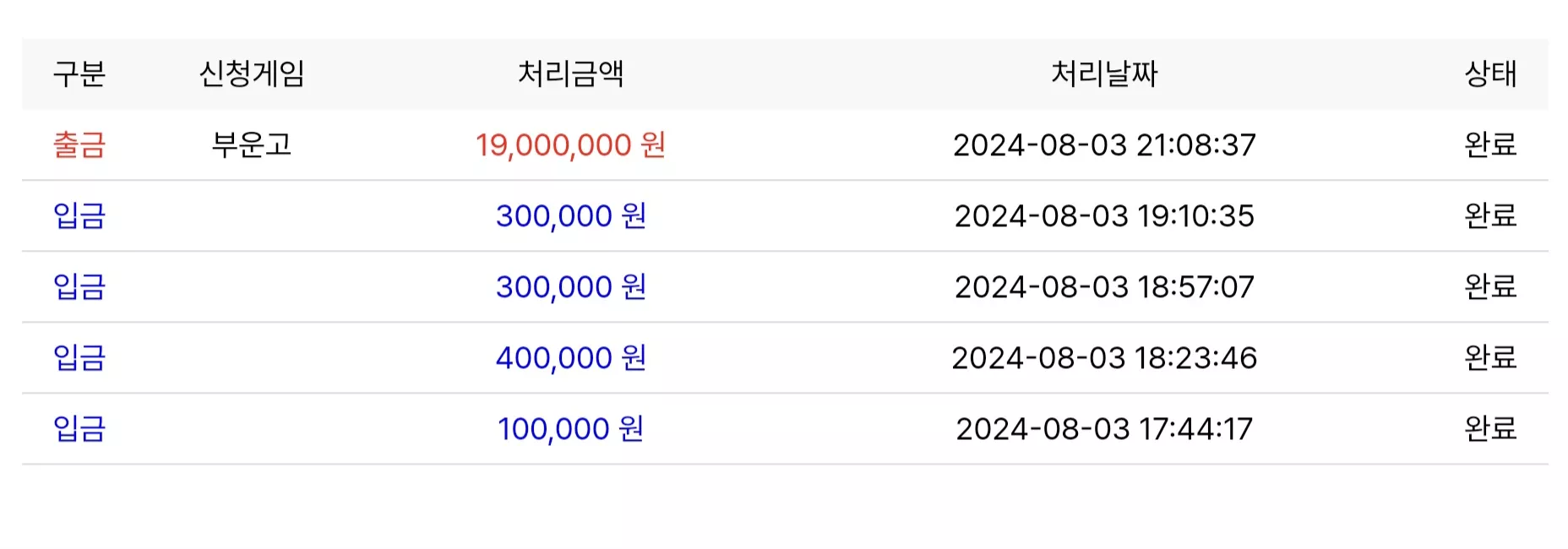Click 300,000 원 in the 19:10:35 row

(x=570, y=216)
